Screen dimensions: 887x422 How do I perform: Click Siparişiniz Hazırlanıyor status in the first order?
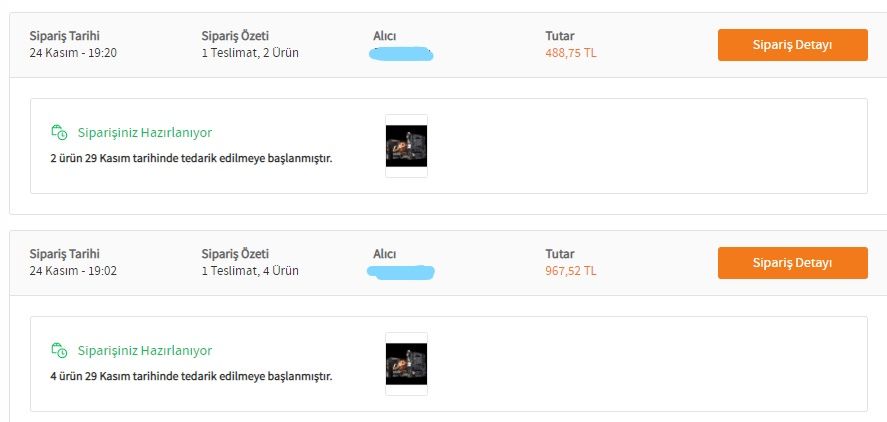pyautogui.click(x=144, y=133)
